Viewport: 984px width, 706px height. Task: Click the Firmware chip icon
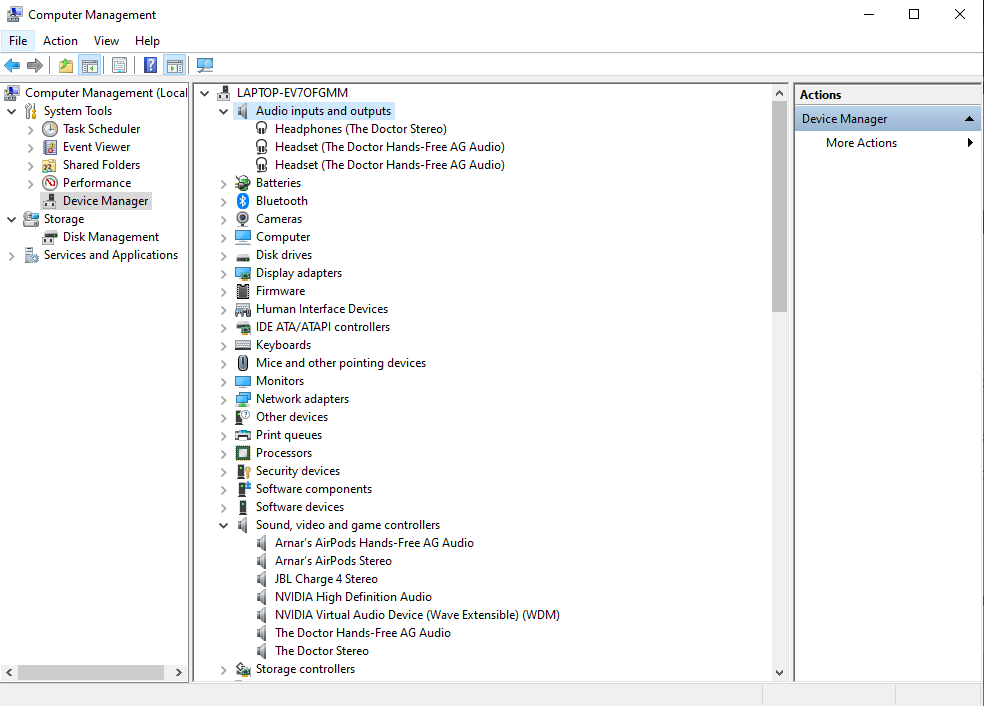tap(243, 291)
